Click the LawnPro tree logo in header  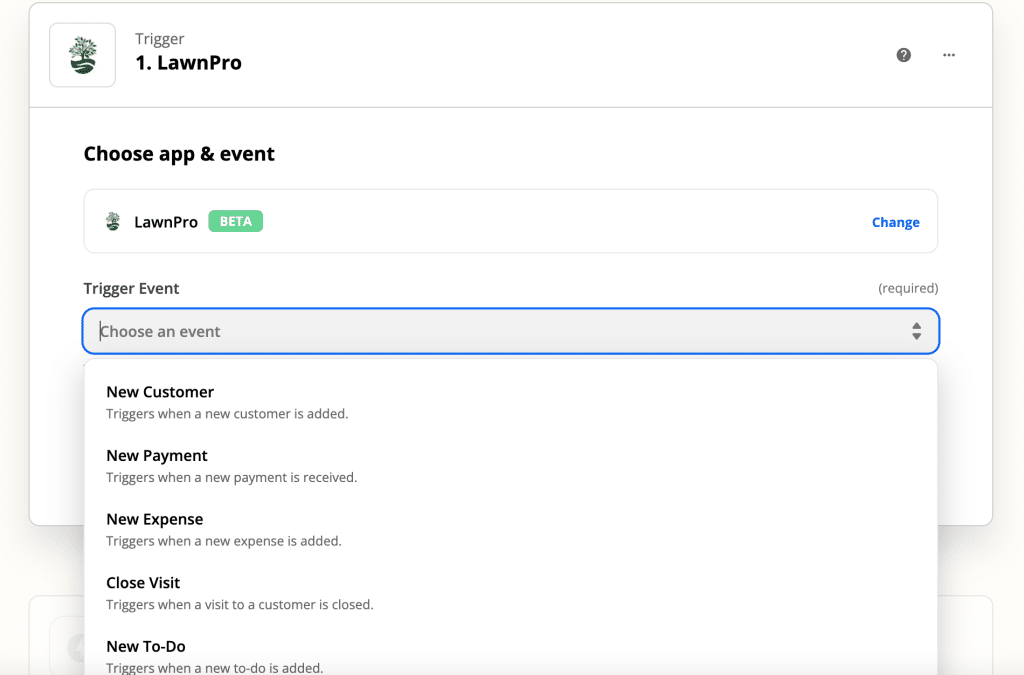(x=82, y=55)
